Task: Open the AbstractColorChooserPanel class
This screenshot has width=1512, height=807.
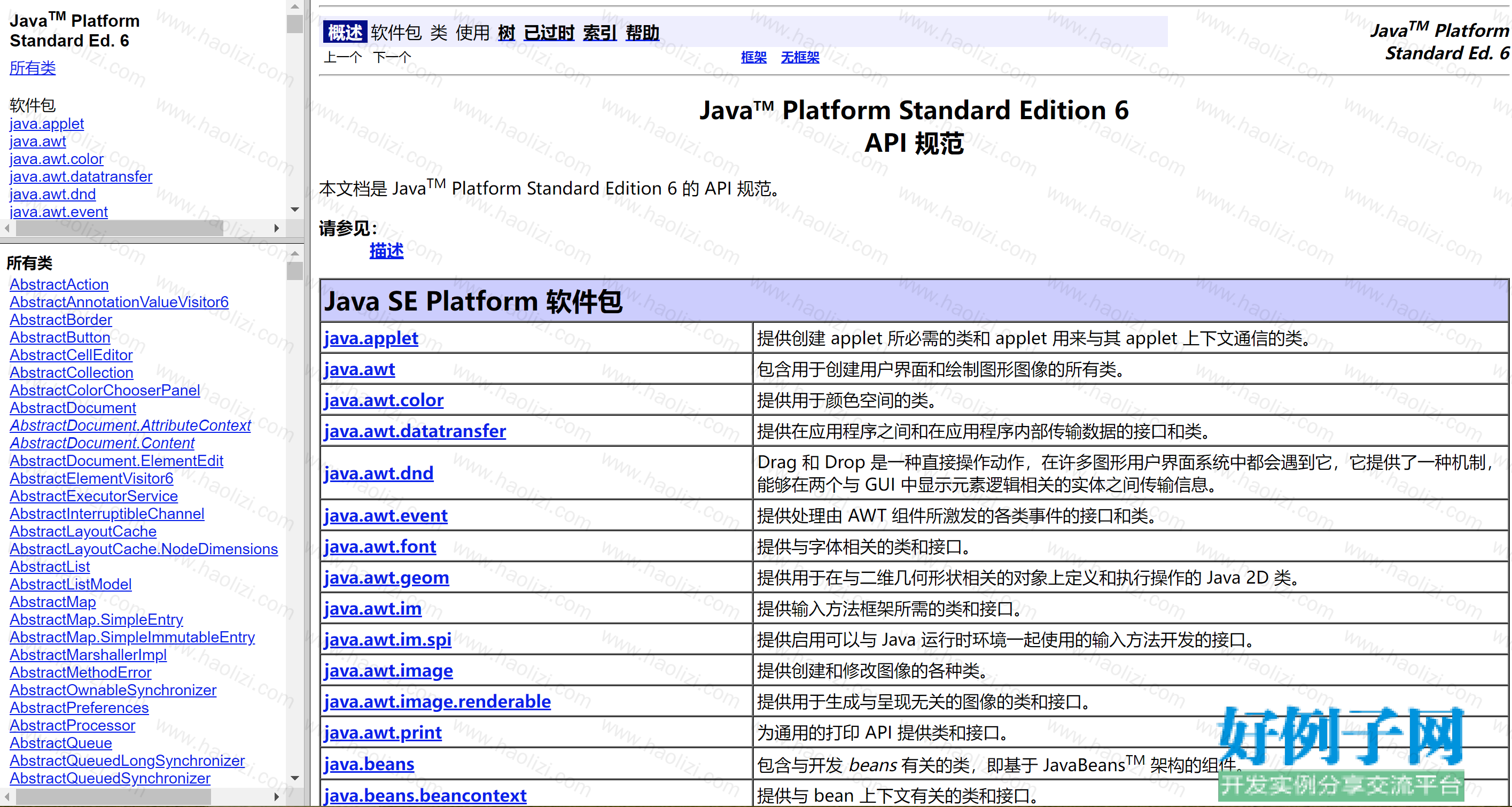Action: click(105, 390)
